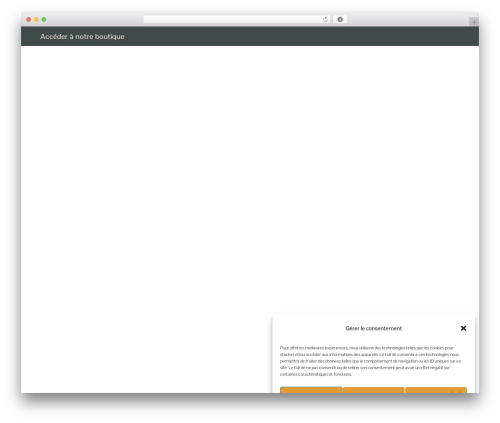Click the consent paragraph starting "Pour offrir les meilleures"
The image size is (500, 423).
(370, 361)
